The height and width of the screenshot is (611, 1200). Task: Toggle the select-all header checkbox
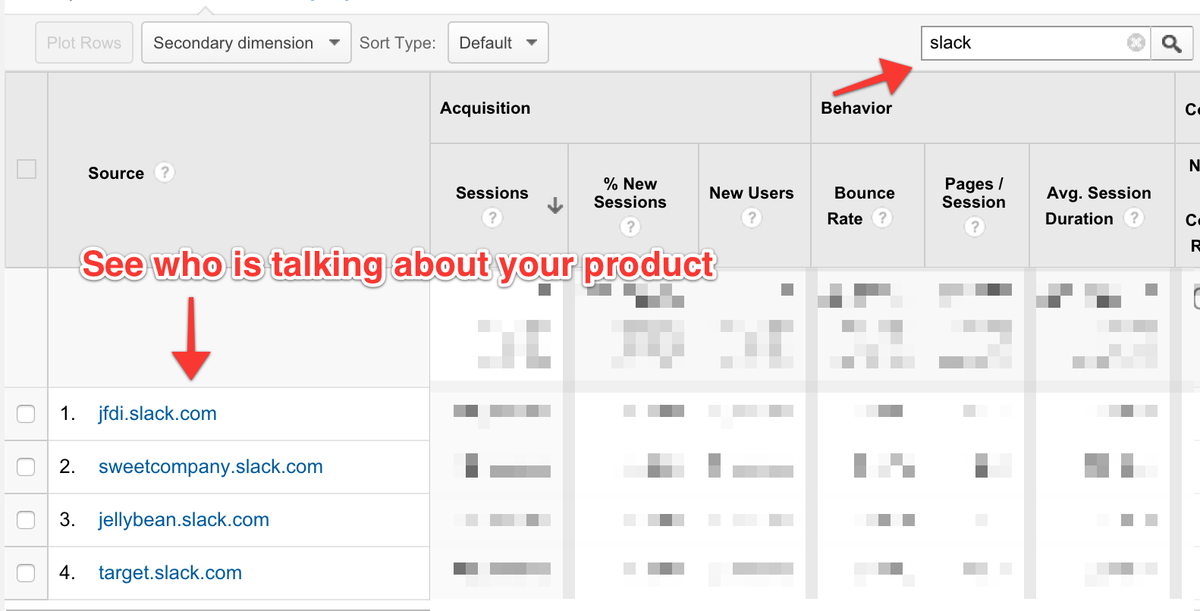[x=26, y=169]
